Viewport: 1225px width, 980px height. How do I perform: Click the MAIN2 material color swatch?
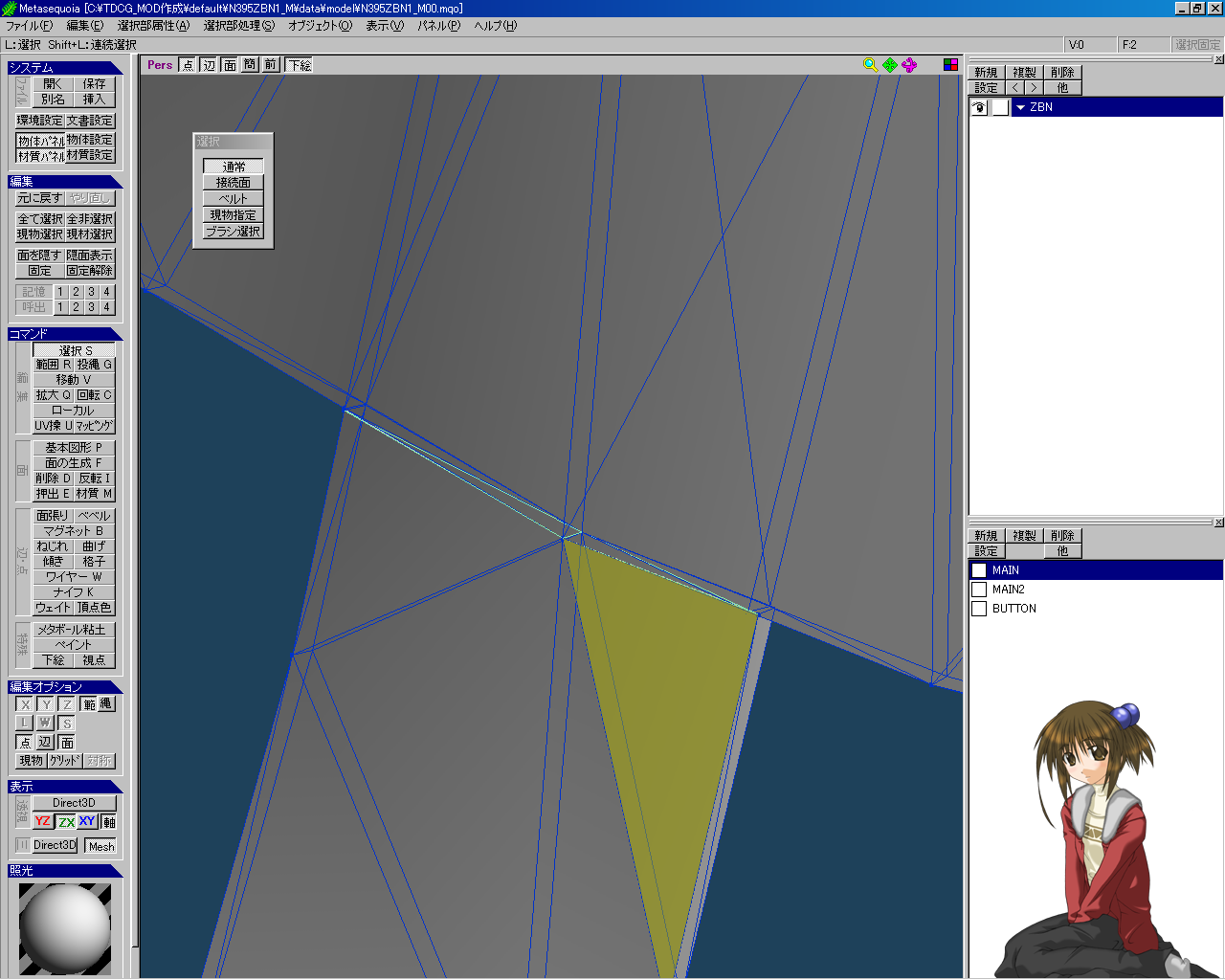(x=979, y=590)
